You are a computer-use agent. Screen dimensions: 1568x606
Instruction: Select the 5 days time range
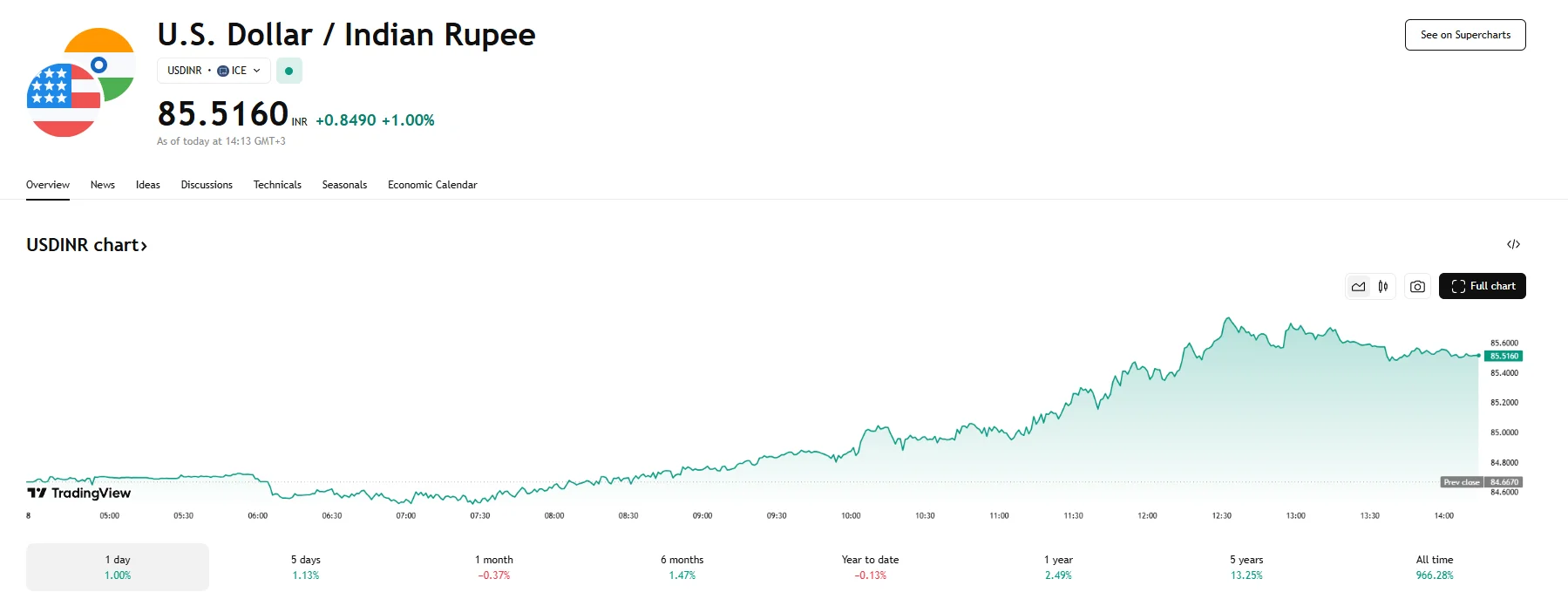pyautogui.click(x=306, y=567)
